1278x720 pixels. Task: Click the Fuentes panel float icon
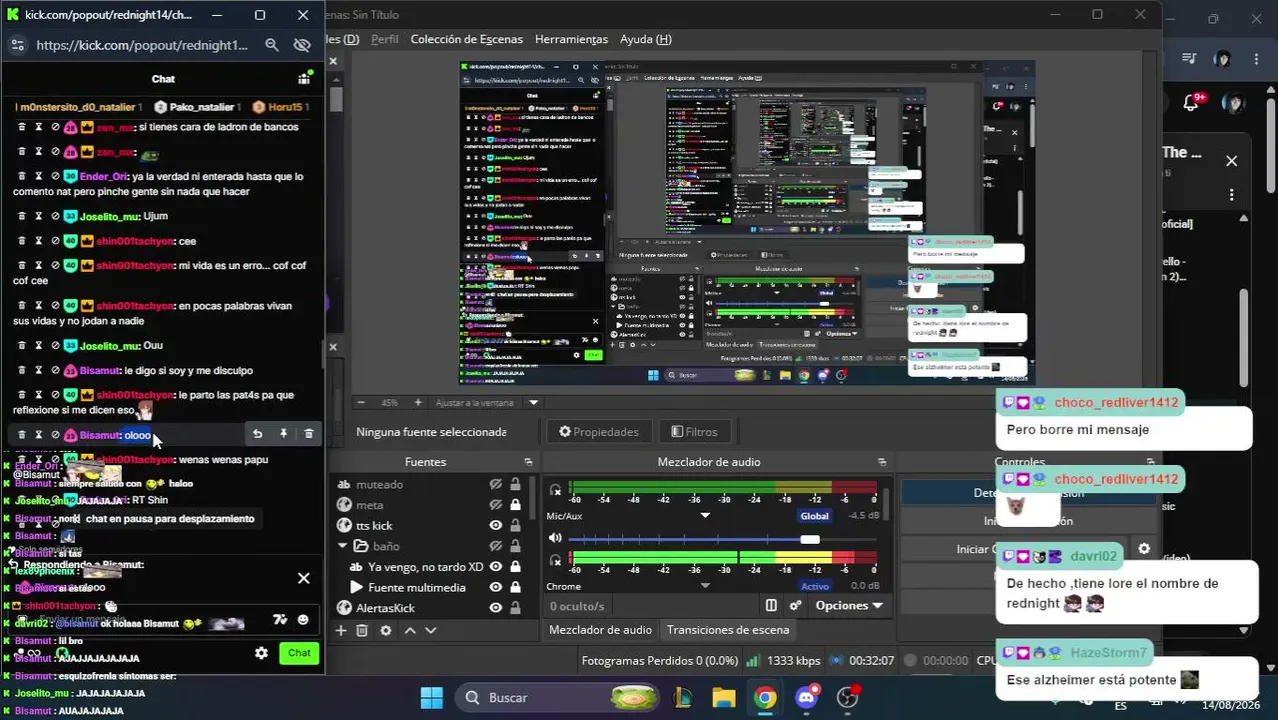(x=528, y=462)
